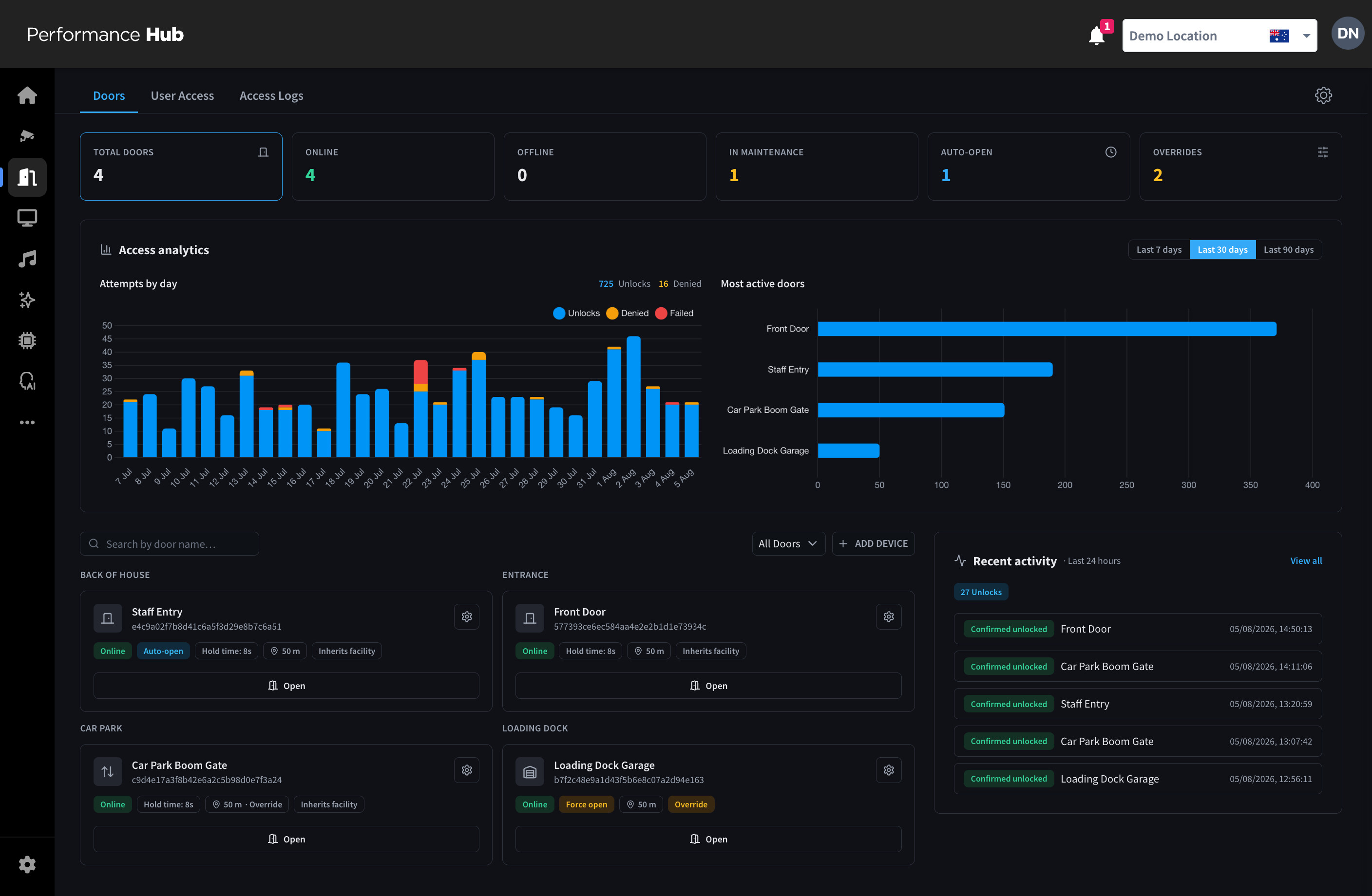Screen dimensions: 1372x896
Task: Toggle Denied series in chart legend
Action: point(627,313)
